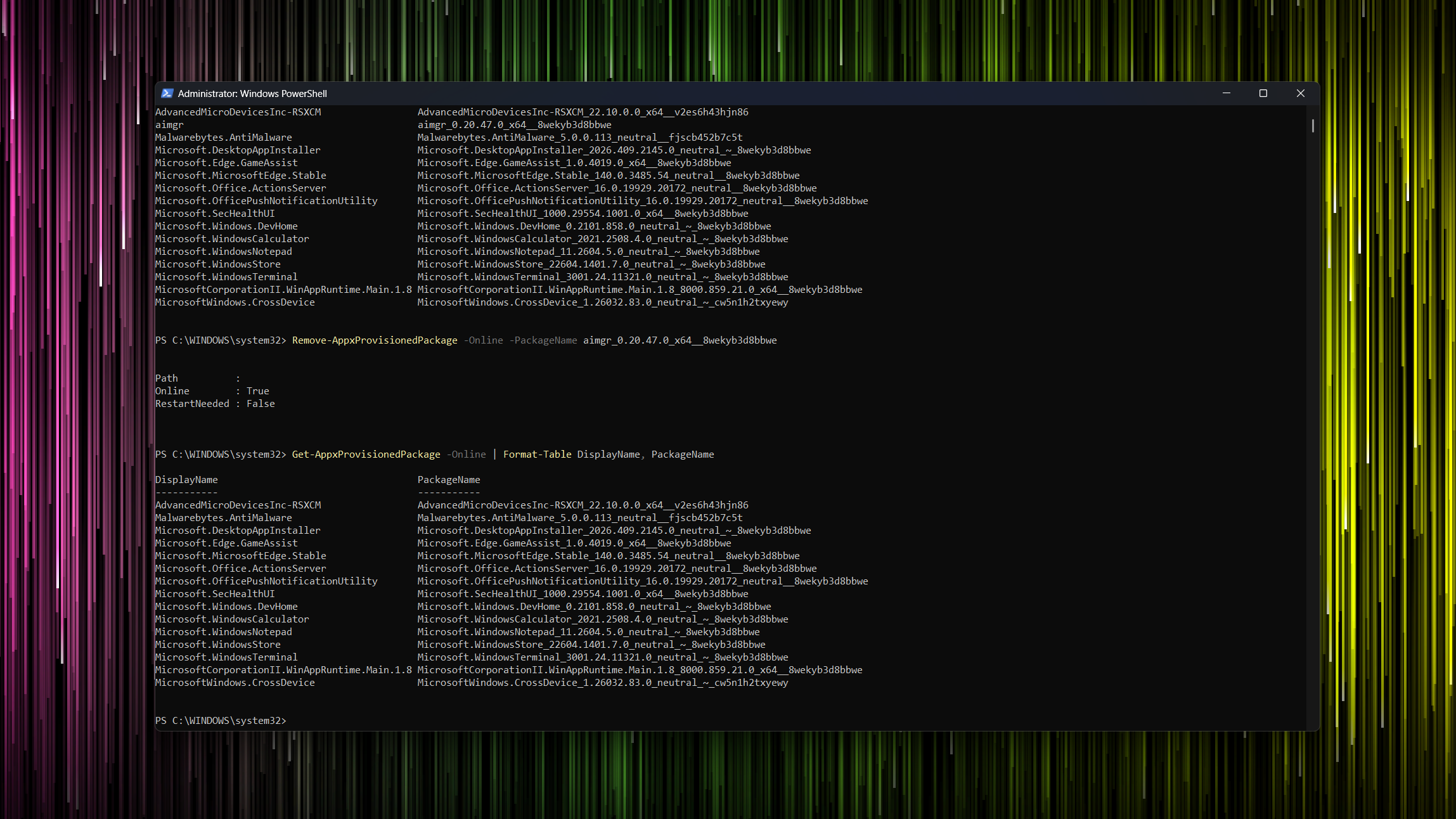Click the 'aimgr' display name row
Image resolution: width=1456 pixels, height=819 pixels.
pyautogui.click(x=169, y=125)
